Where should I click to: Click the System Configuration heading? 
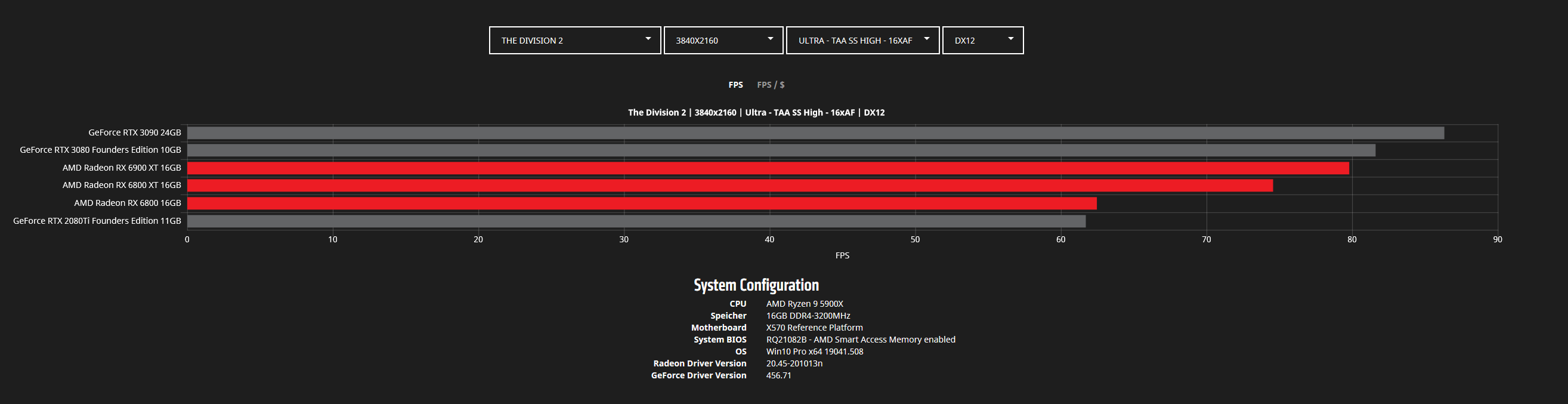click(x=757, y=285)
